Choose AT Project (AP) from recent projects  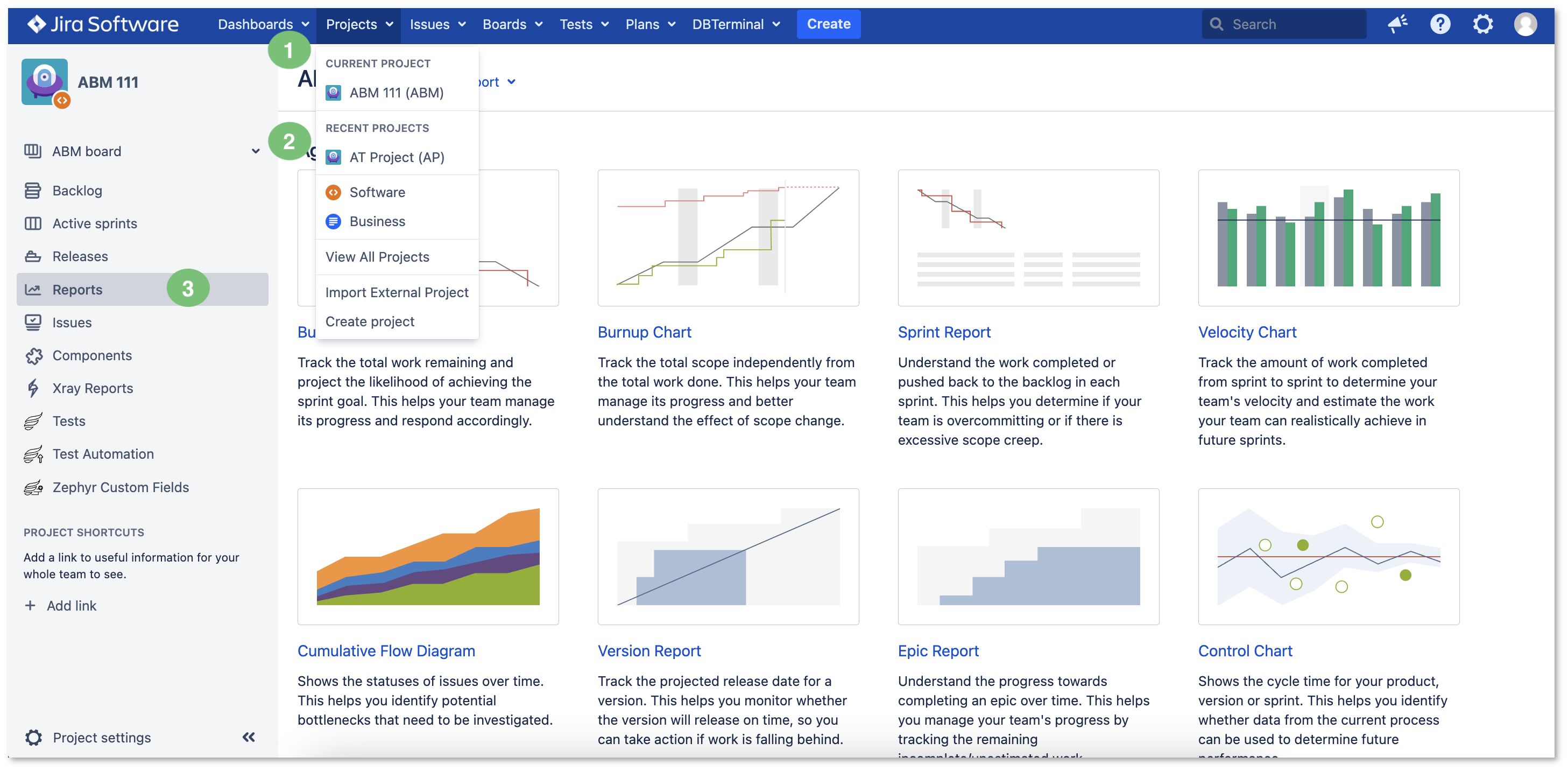pos(397,157)
